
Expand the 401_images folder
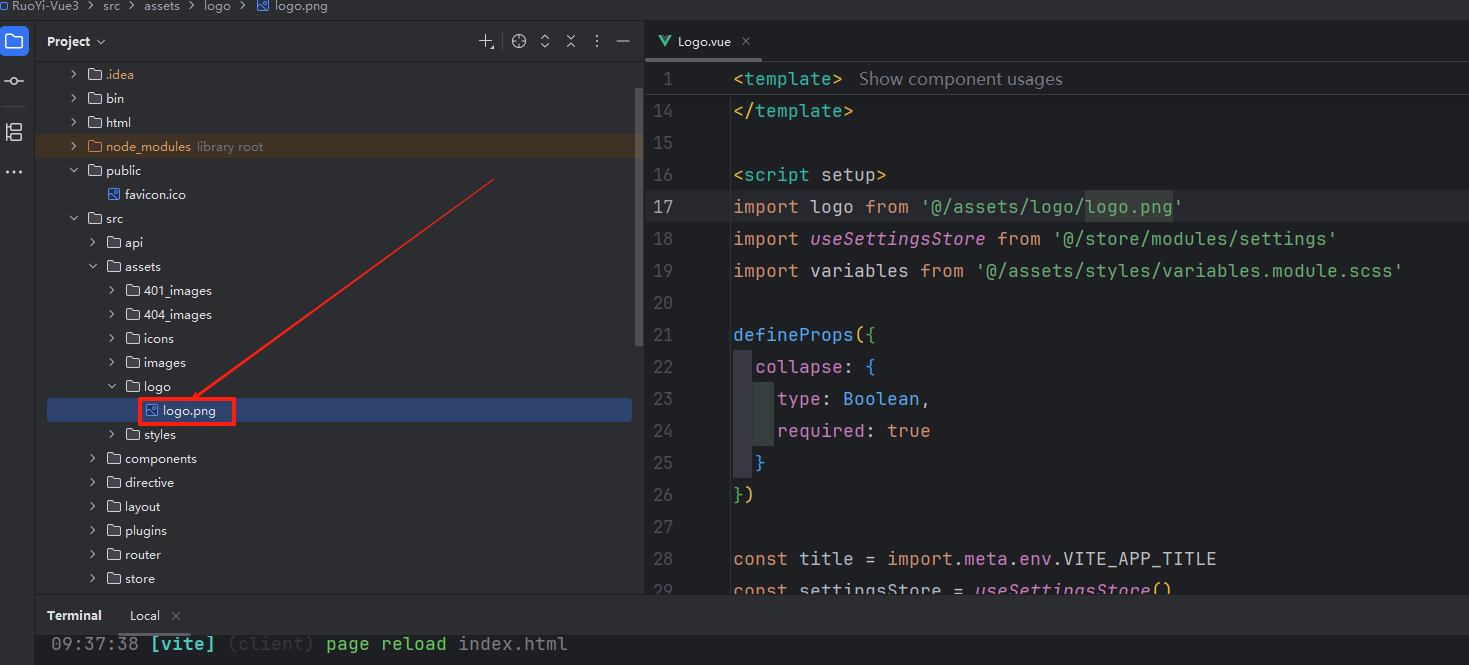tap(111, 291)
